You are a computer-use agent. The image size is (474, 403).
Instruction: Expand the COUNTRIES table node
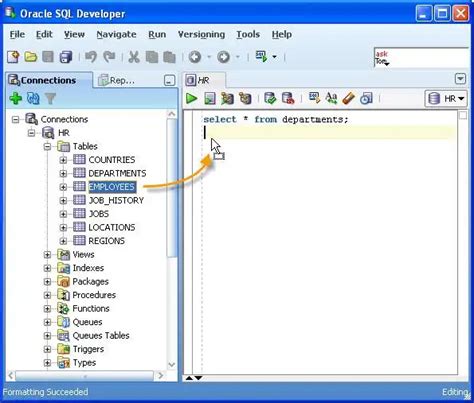pos(63,160)
